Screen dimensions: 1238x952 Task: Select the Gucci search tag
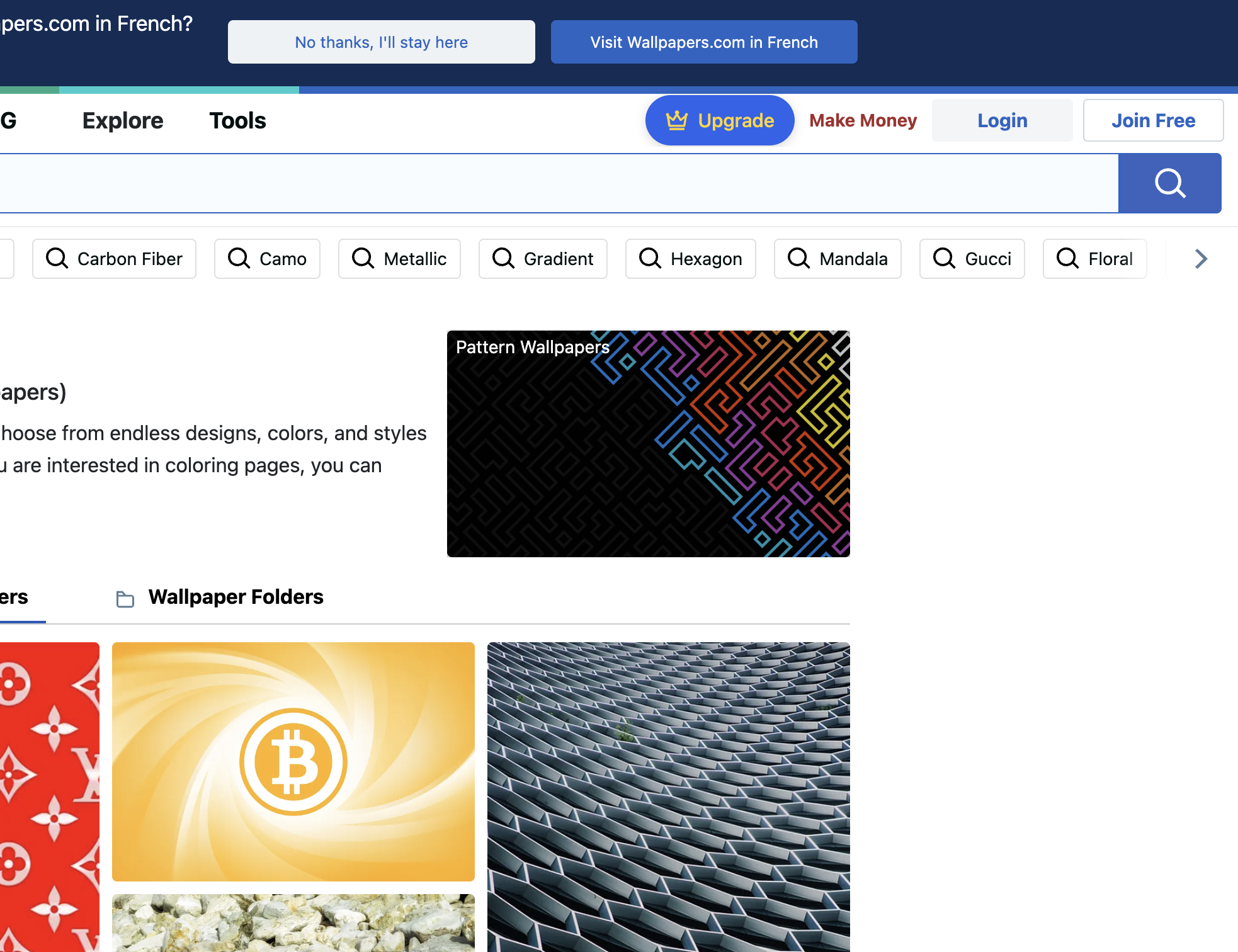pos(972,259)
